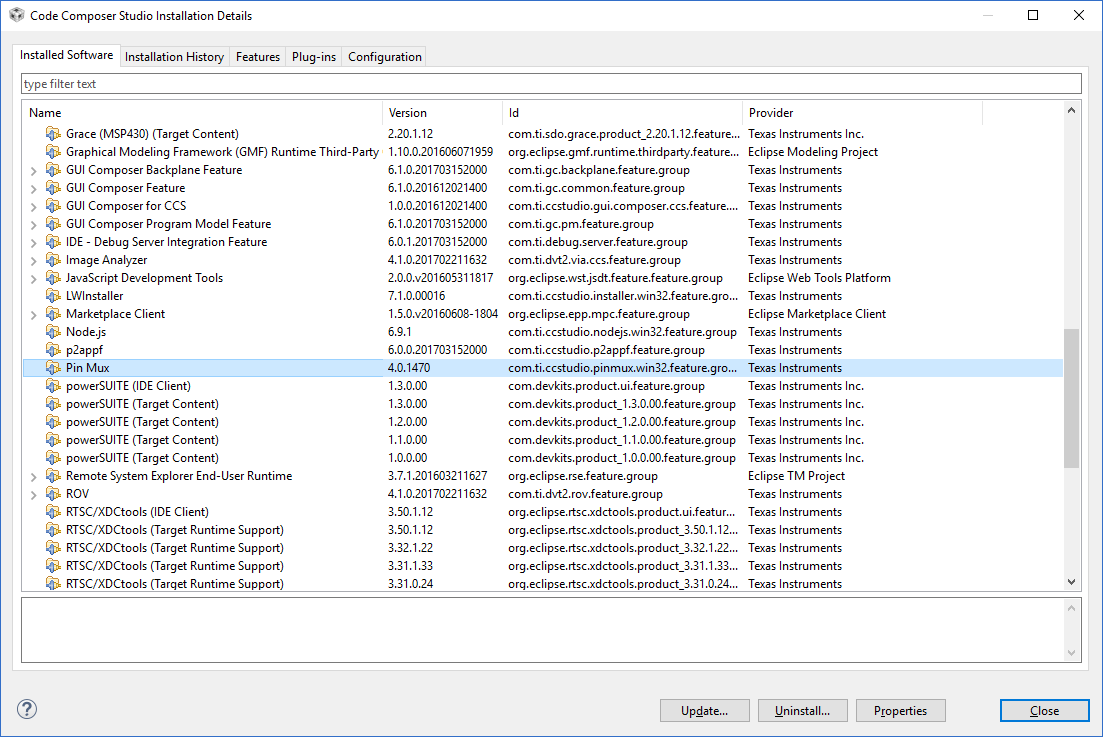This screenshot has width=1103, height=737.
Task: Click the list scrollbar down arrow
Action: 1071,582
